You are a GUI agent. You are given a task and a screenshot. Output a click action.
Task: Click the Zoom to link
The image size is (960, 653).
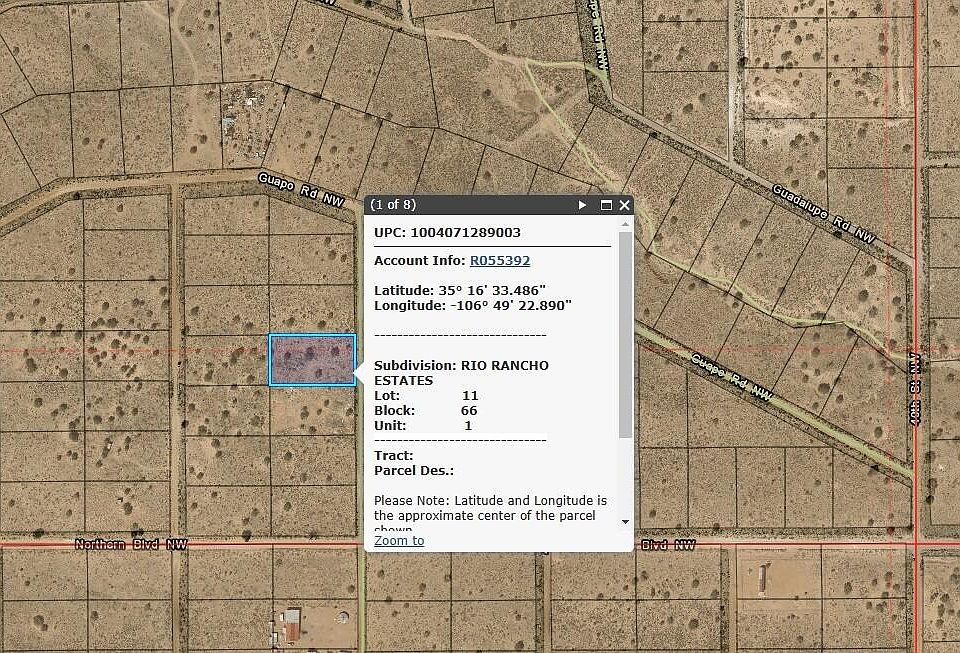[399, 541]
